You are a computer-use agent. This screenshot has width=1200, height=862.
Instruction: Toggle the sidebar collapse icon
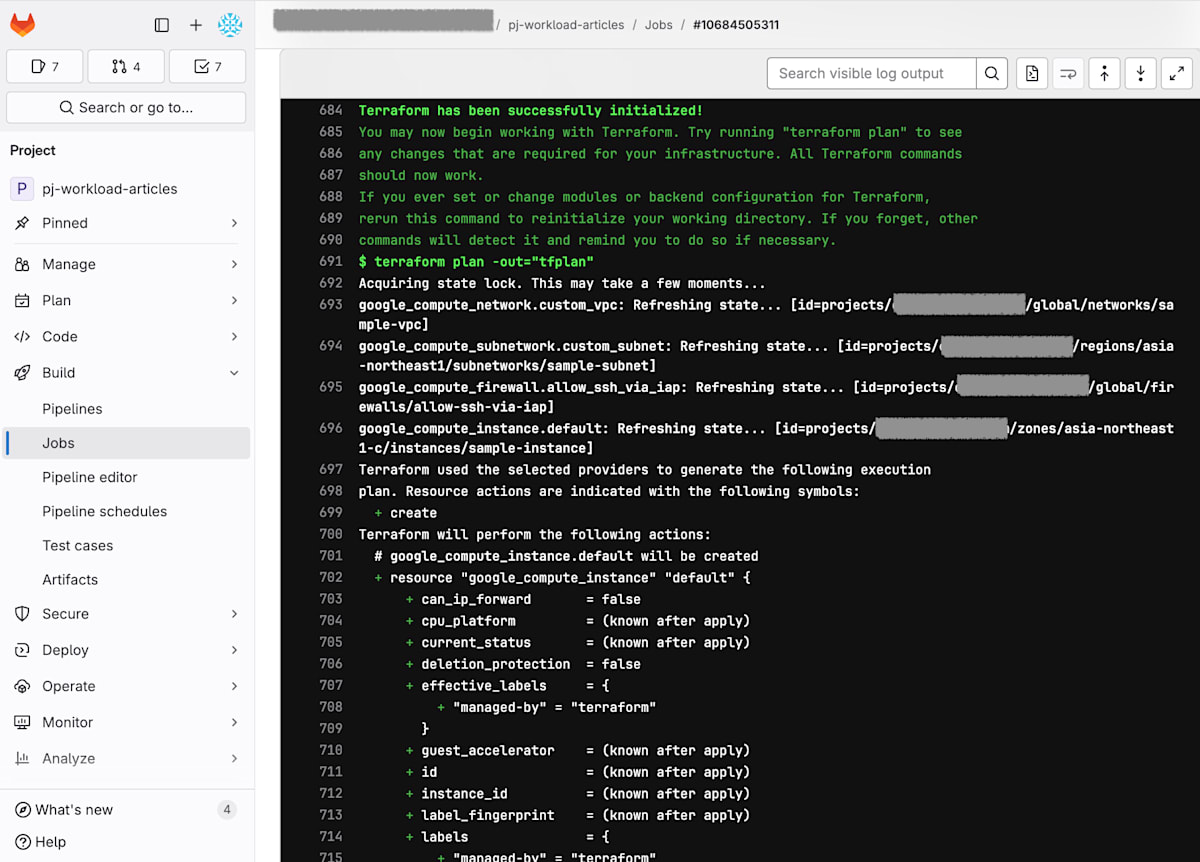(162, 25)
